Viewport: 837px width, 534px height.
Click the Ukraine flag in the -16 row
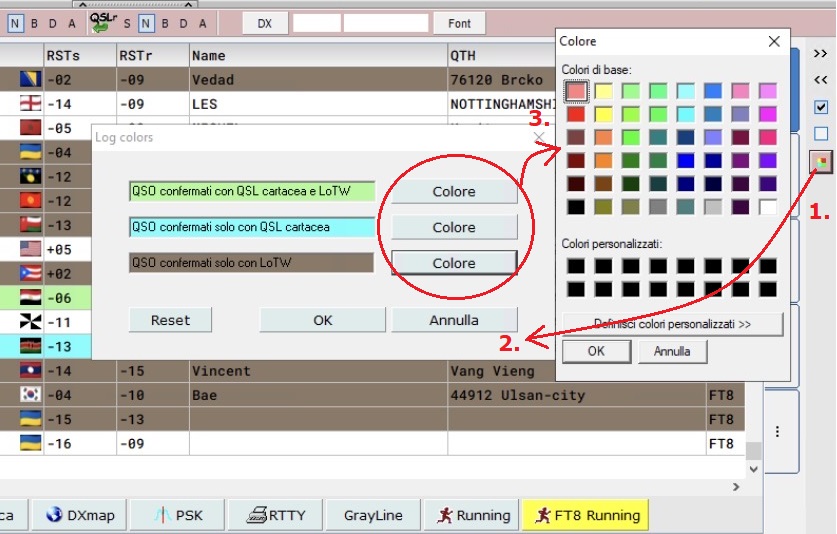30,443
